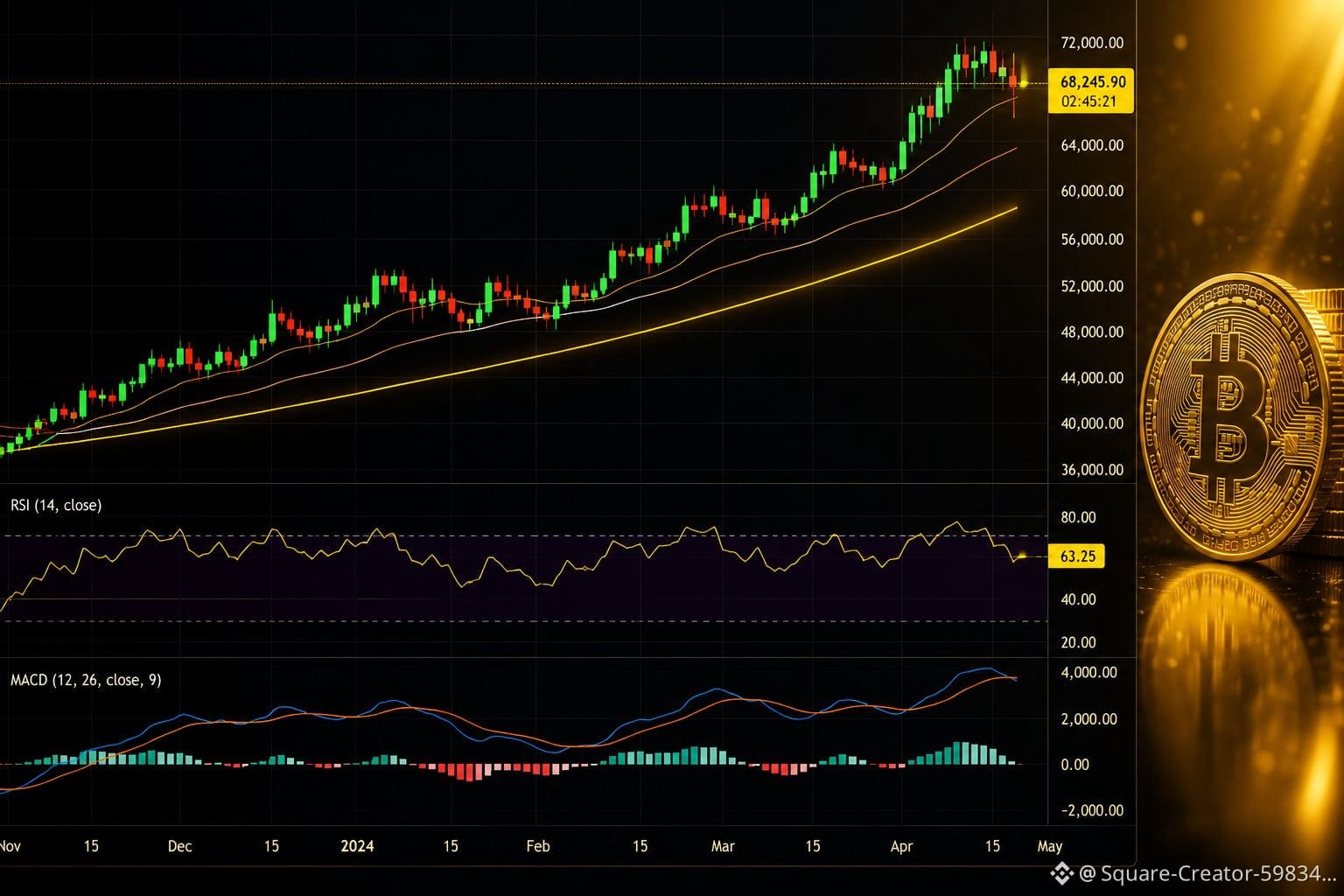This screenshot has width=1344, height=896.
Task: Open the RSI (14, close) indicator label
Action: tap(56, 505)
